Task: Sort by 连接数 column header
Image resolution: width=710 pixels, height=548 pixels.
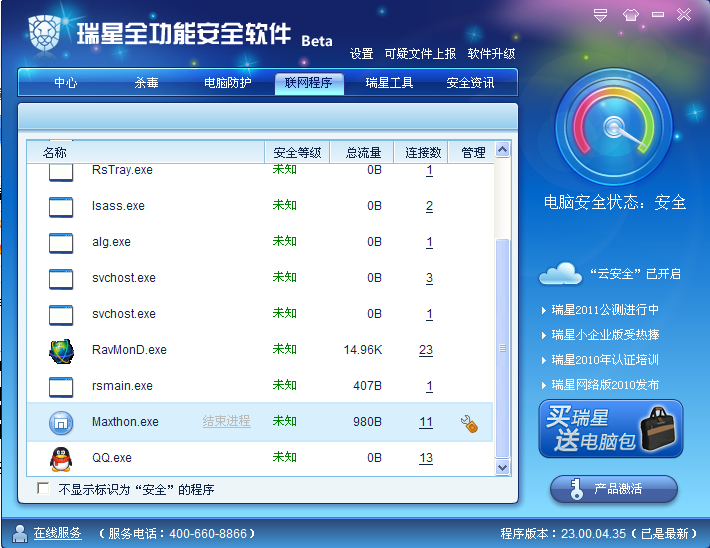Action: [421, 152]
